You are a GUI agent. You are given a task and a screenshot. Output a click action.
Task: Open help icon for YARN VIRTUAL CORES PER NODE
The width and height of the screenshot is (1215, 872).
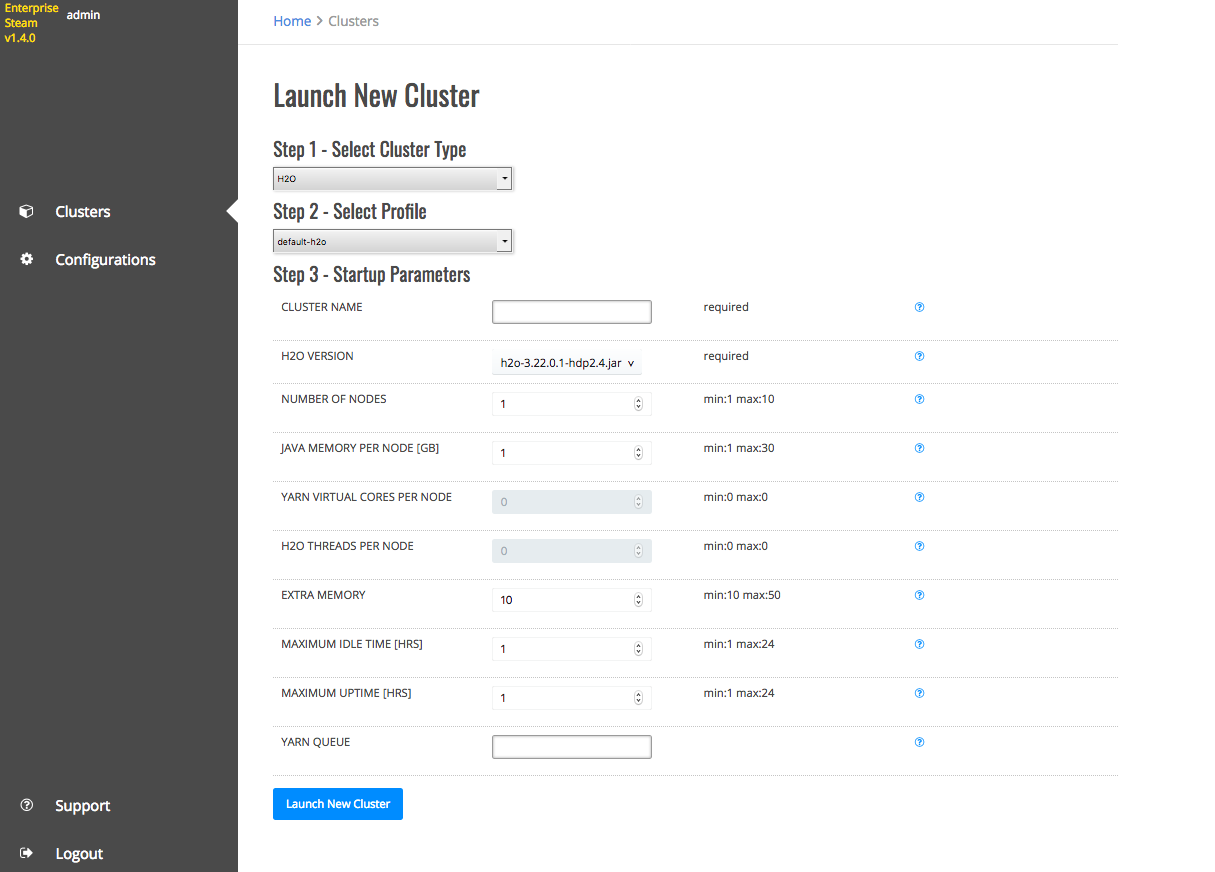pyautogui.click(x=919, y=497)
